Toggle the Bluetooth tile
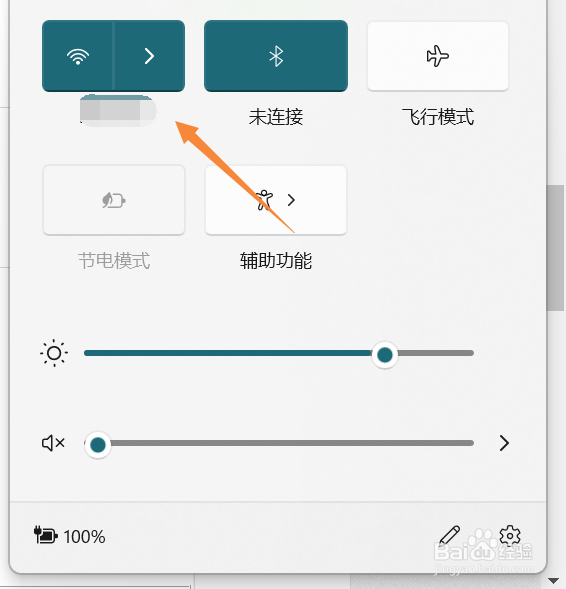 [x=276, y=56]
